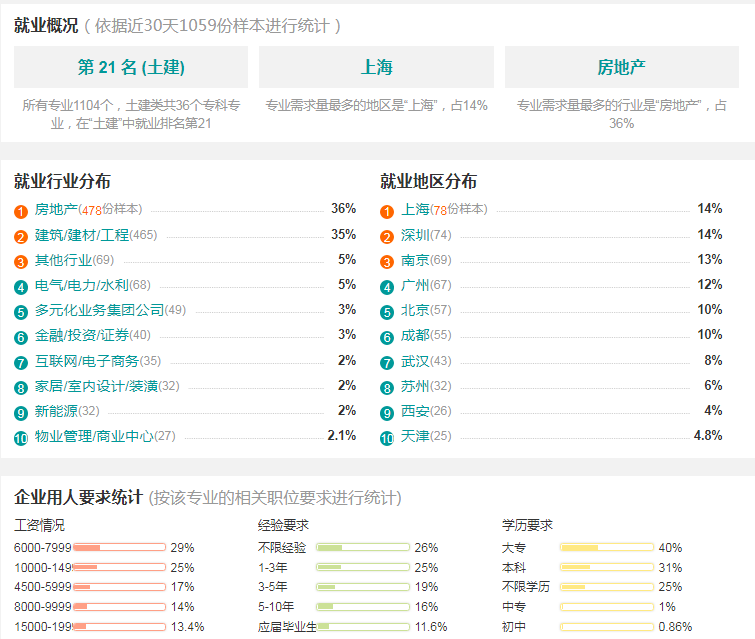The height and width of the screenshot is (639, 755).
Task: Click the 13% value for 南京
Action: (x=710, y=260)
